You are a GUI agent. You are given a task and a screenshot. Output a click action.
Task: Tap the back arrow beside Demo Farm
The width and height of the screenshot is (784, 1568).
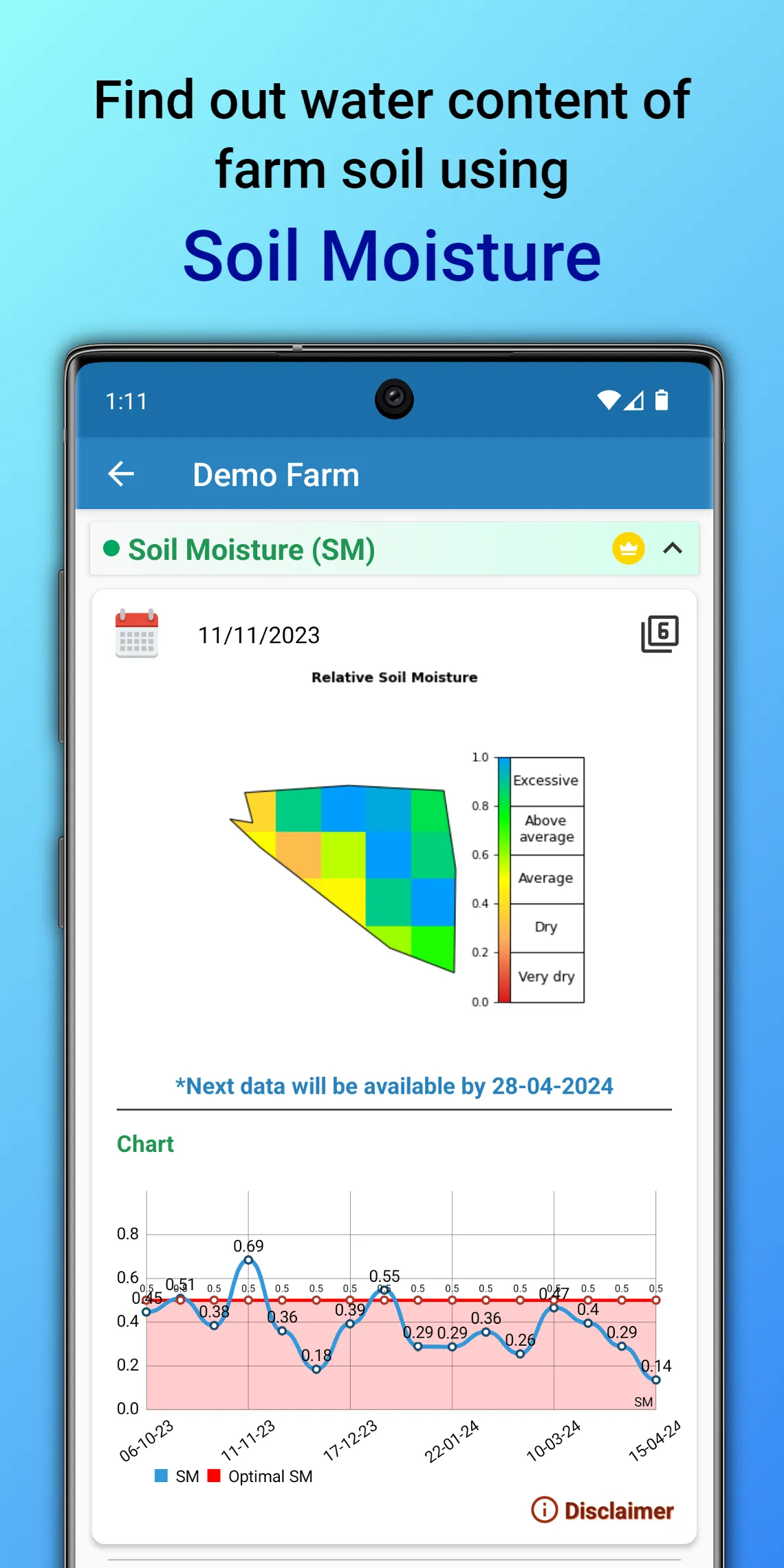tap(121, 474)
